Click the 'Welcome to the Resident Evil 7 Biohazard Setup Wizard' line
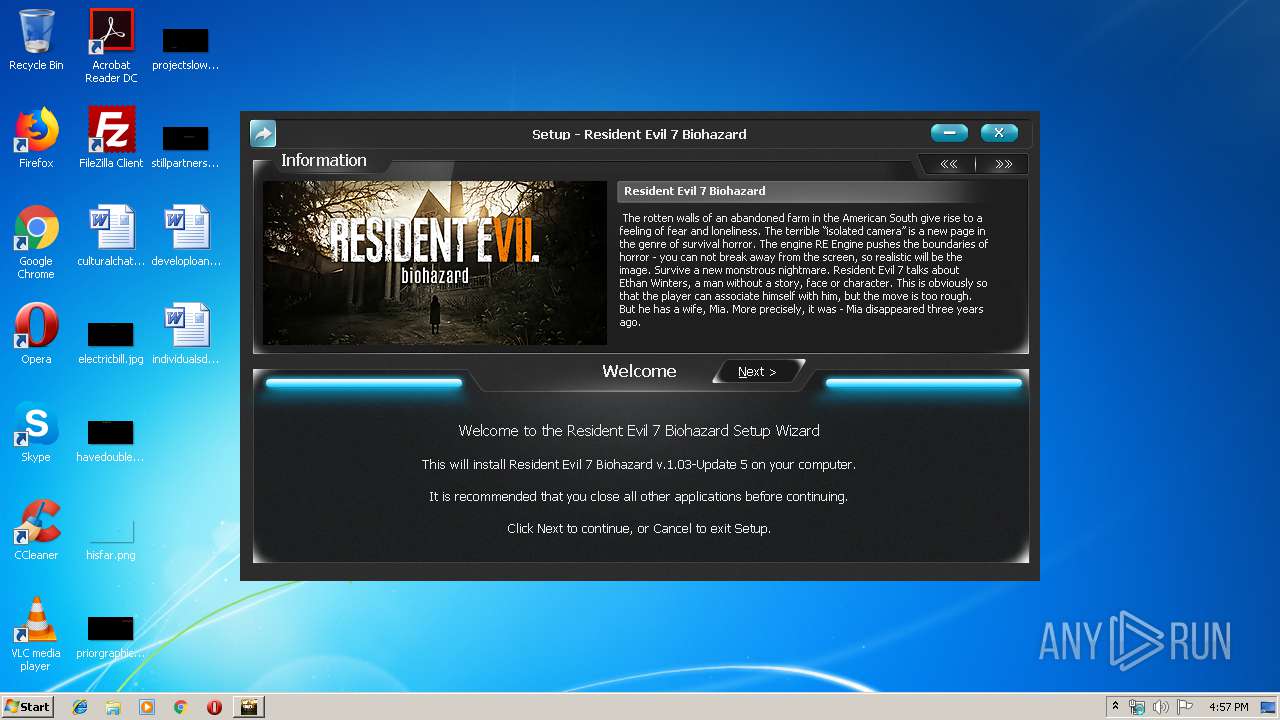1280x720 pixels. pos(639,431)
